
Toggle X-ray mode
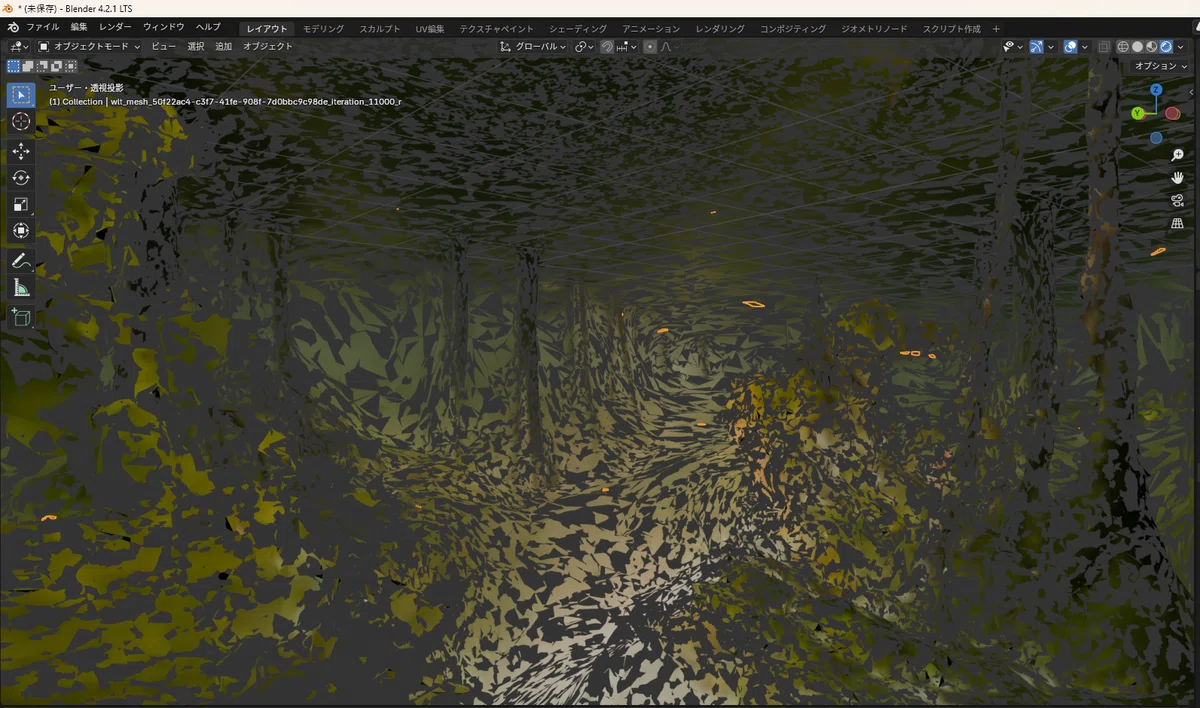(1104, 47)
